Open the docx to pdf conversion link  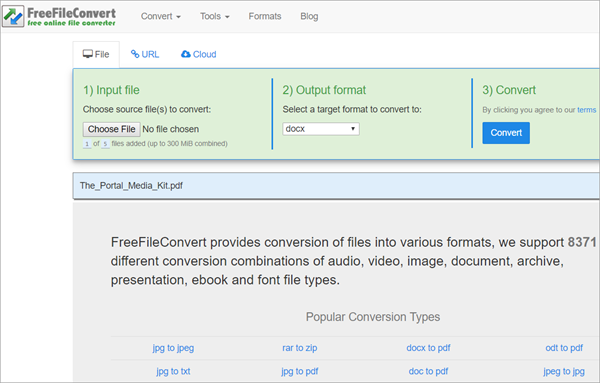[428, 348]
